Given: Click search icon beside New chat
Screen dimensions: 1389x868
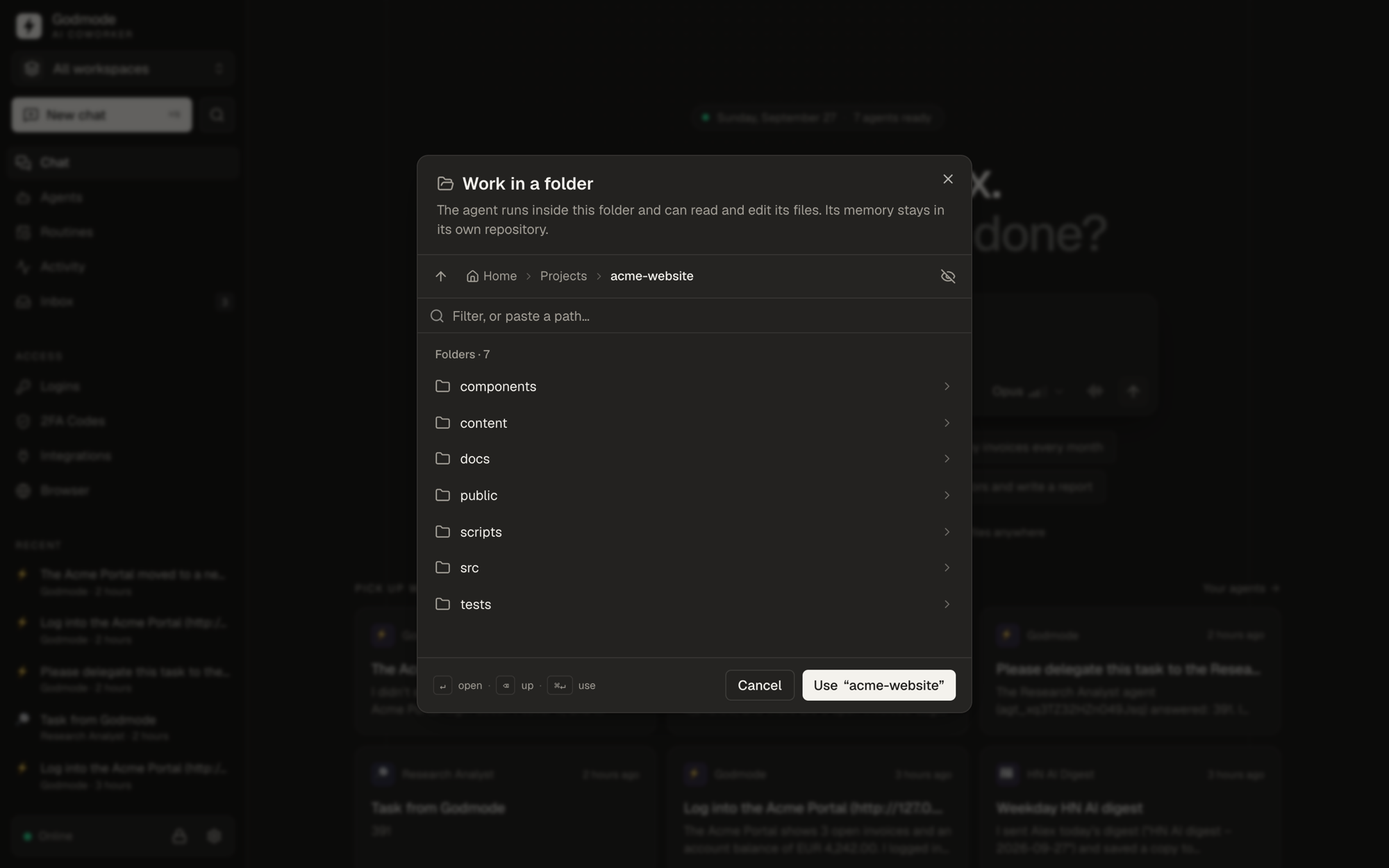Looking at the screenshot, I should (217, 115).
